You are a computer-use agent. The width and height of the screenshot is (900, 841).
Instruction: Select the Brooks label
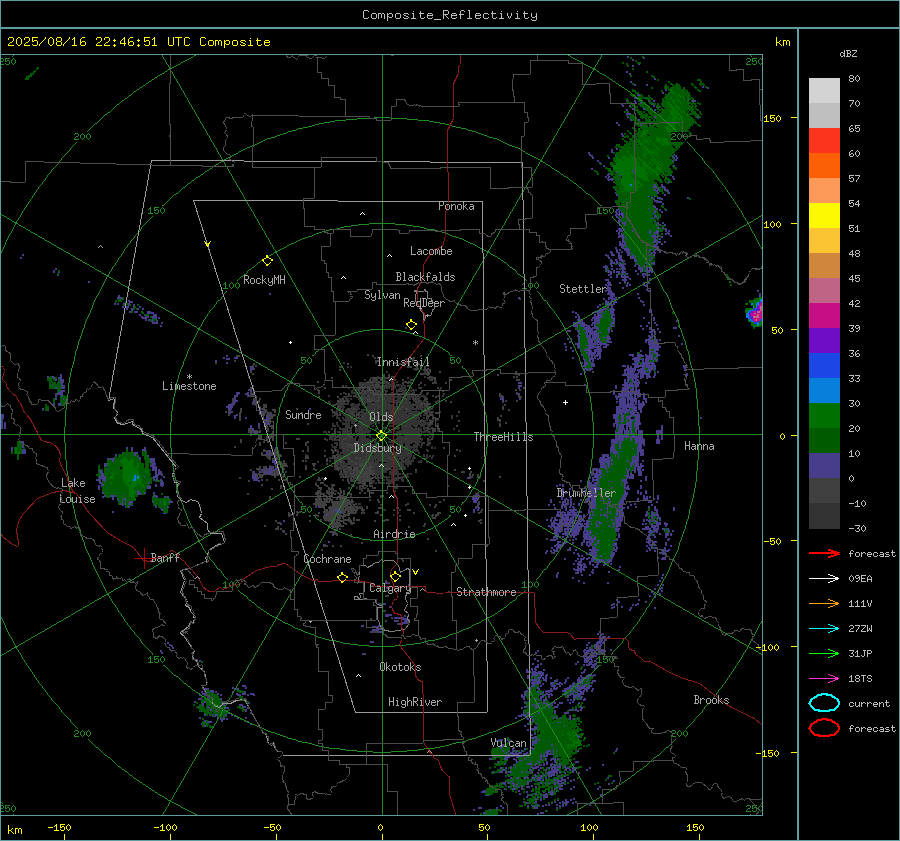coord(711,700)
